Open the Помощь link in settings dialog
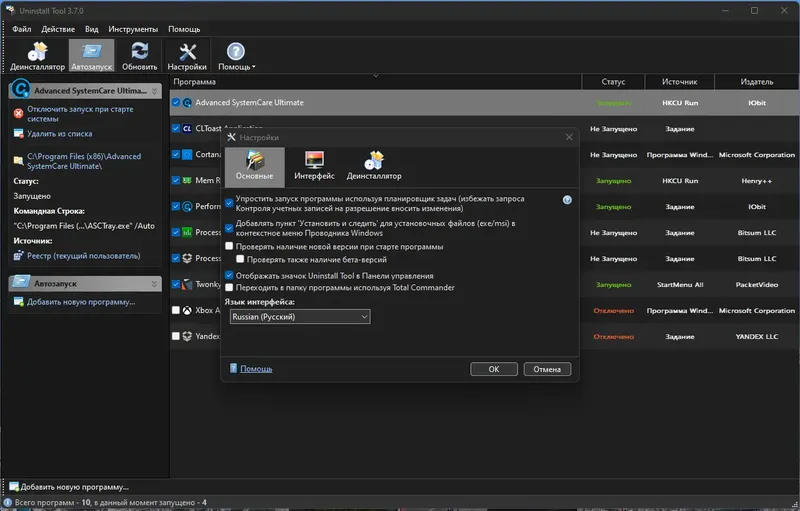The image size is (800, 511). point(256,368)
